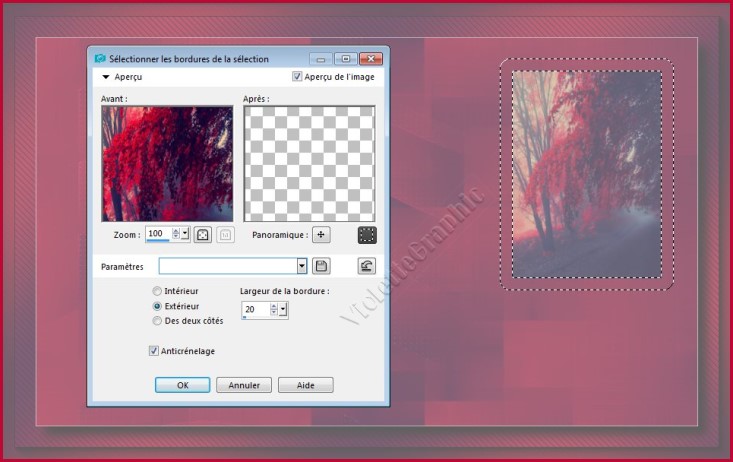Screen dimensions: 733x462
Task: Click the fit-to-window zoom icon
Action: (x=203, y=234)
